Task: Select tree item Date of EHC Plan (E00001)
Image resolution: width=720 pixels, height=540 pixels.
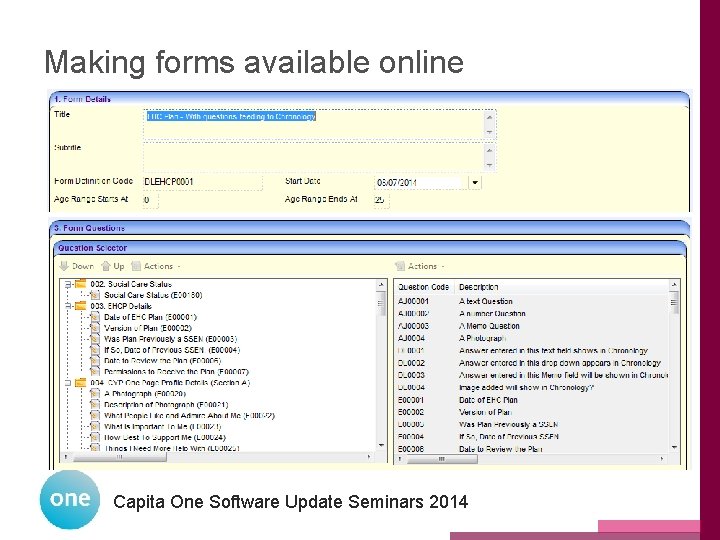Action: pyautogui.click(x=150, y=317)
